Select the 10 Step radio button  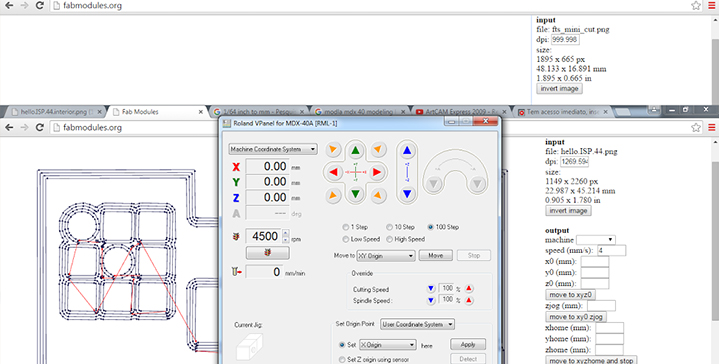click(x=389, y=227)
